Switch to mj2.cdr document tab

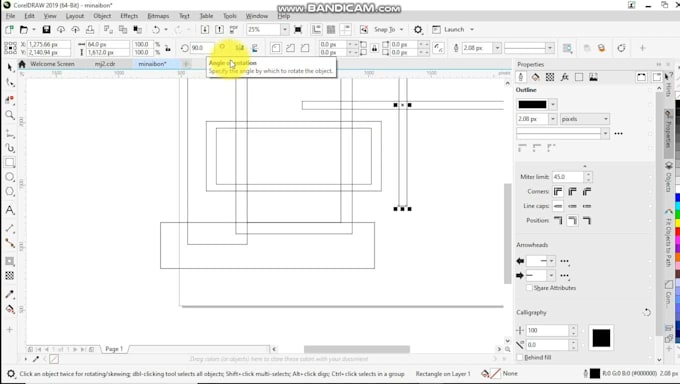(x=105, y=64)
